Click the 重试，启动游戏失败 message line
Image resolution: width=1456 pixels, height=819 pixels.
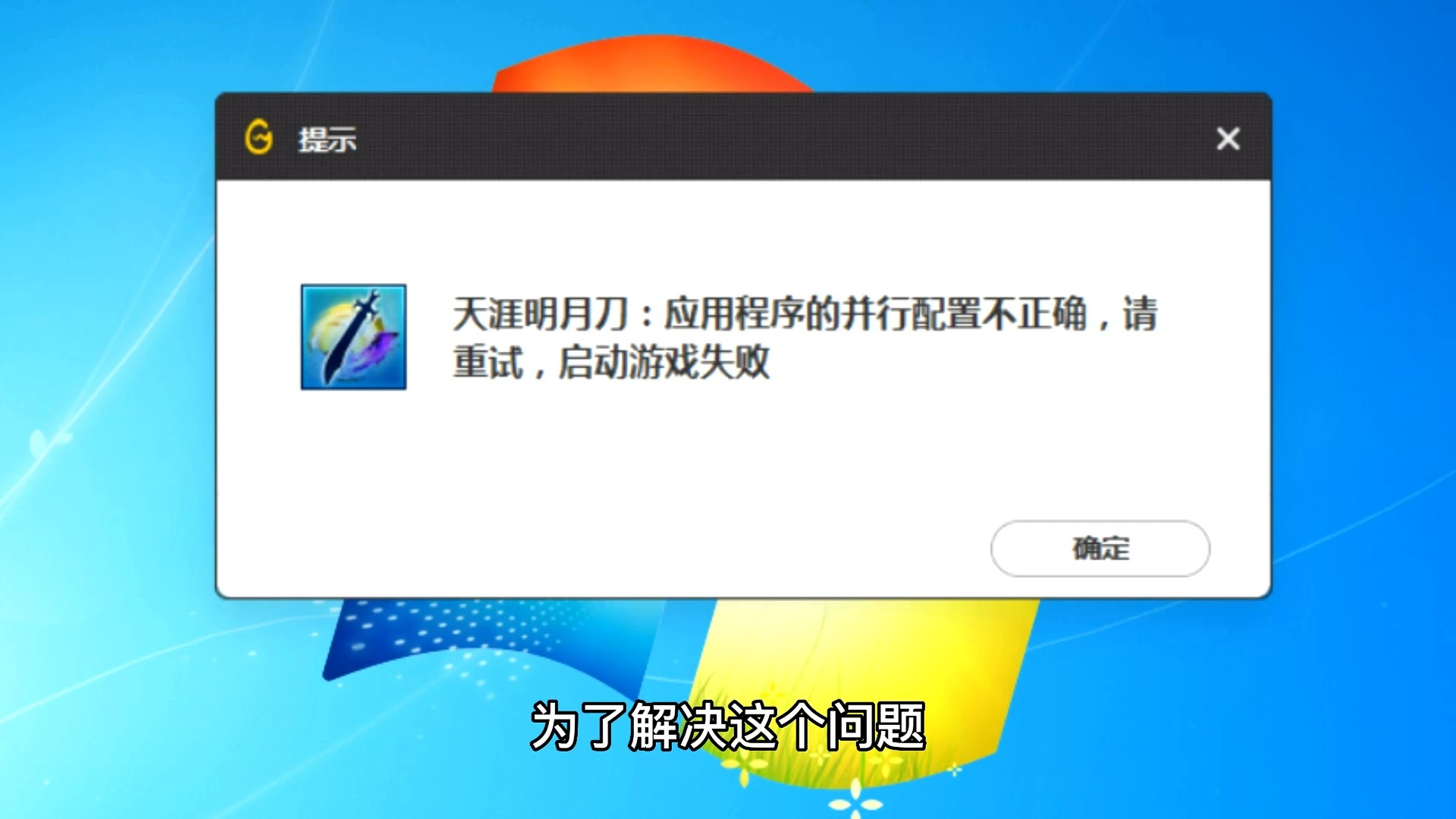coord(611,362)
